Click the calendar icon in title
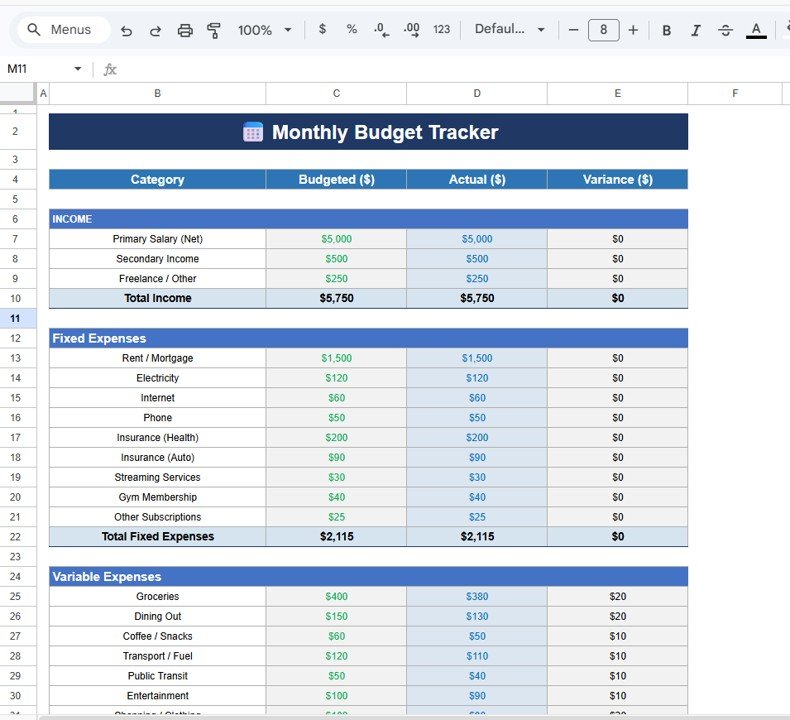 click(x=253, y=132)
